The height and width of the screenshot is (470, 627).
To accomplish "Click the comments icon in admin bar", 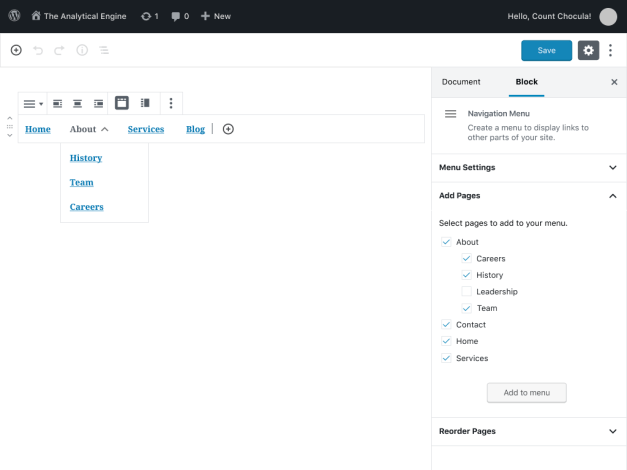I will click(x=179, y=16).
